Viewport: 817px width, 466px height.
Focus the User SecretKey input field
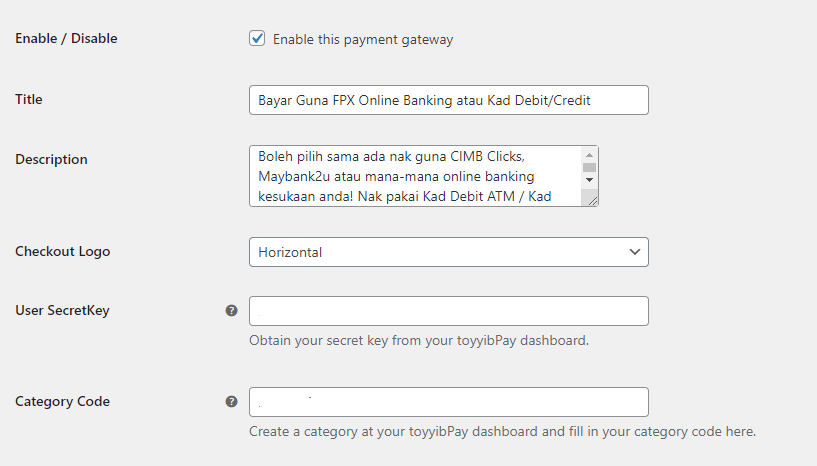click(449, 311)
